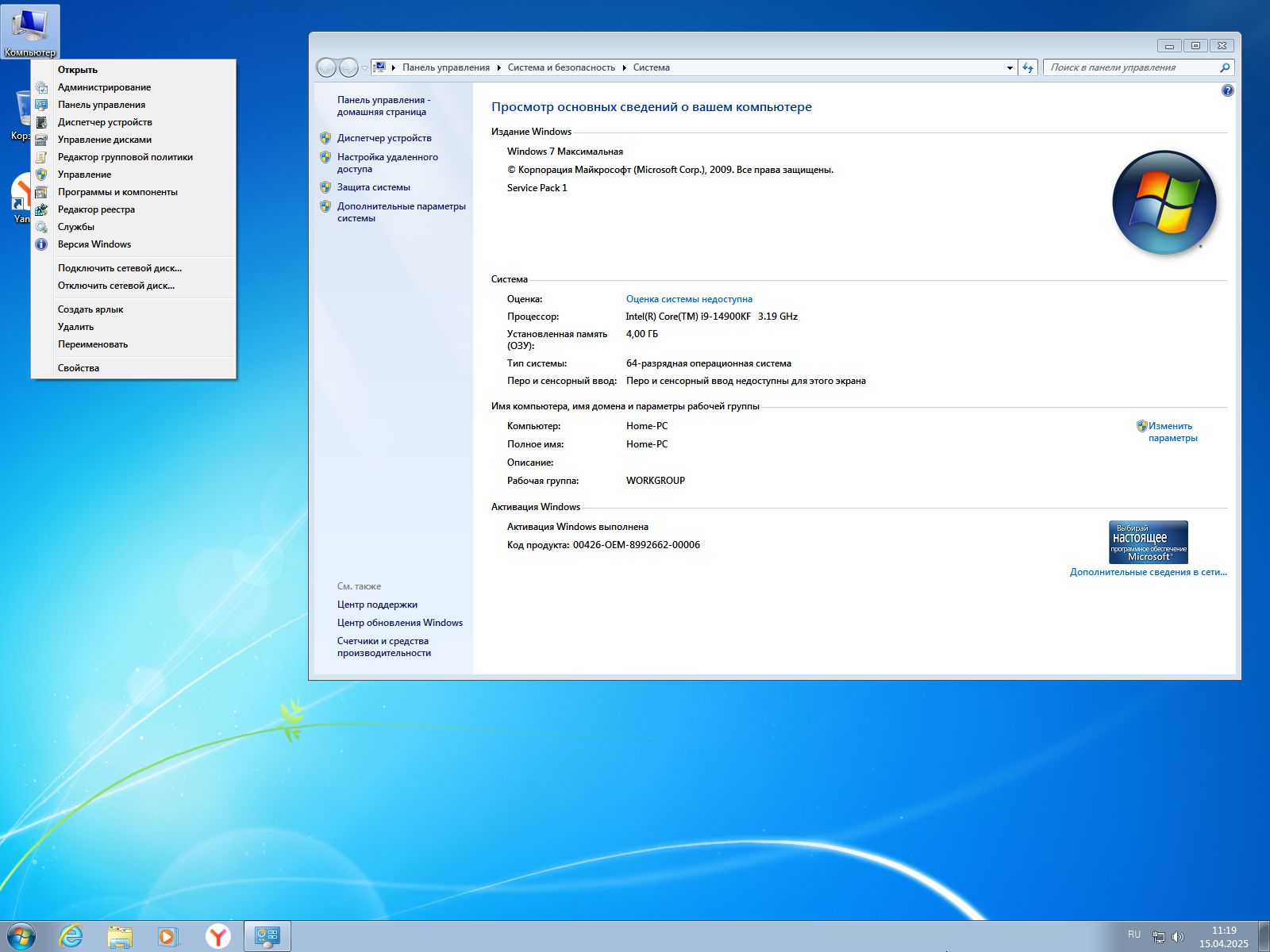Click shield icon beside Дополнительные параметры системы
This screenshot has width=1270, height=952.
click(x=325, y=206)
